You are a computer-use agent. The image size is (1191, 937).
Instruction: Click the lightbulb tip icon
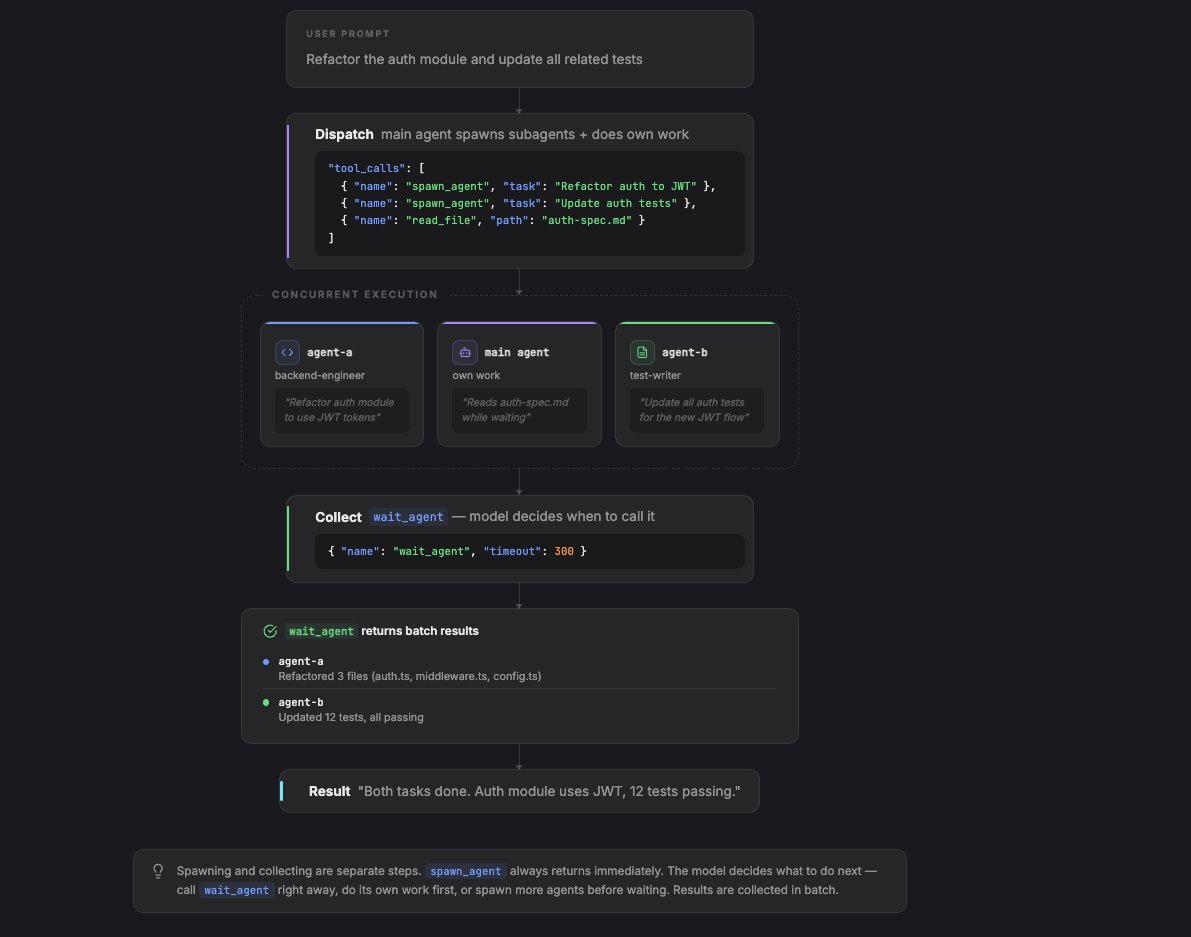158,871
